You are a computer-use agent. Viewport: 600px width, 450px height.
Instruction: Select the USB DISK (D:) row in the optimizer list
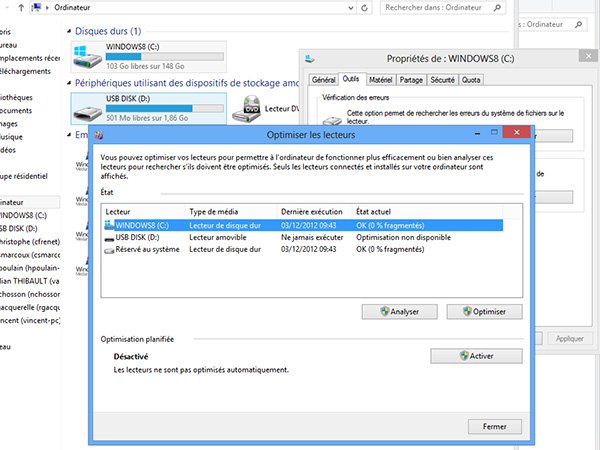click(303, 238)
